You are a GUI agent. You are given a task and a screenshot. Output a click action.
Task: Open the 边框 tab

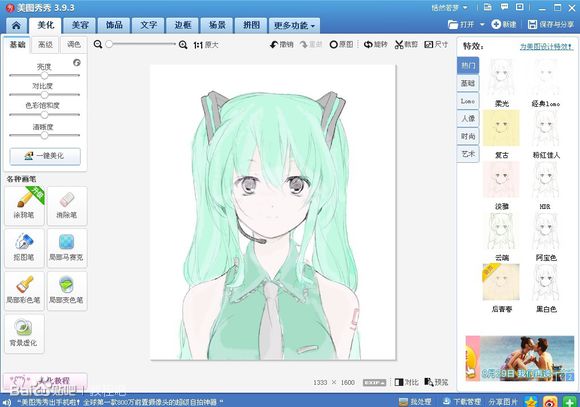(x=183, y=26)
